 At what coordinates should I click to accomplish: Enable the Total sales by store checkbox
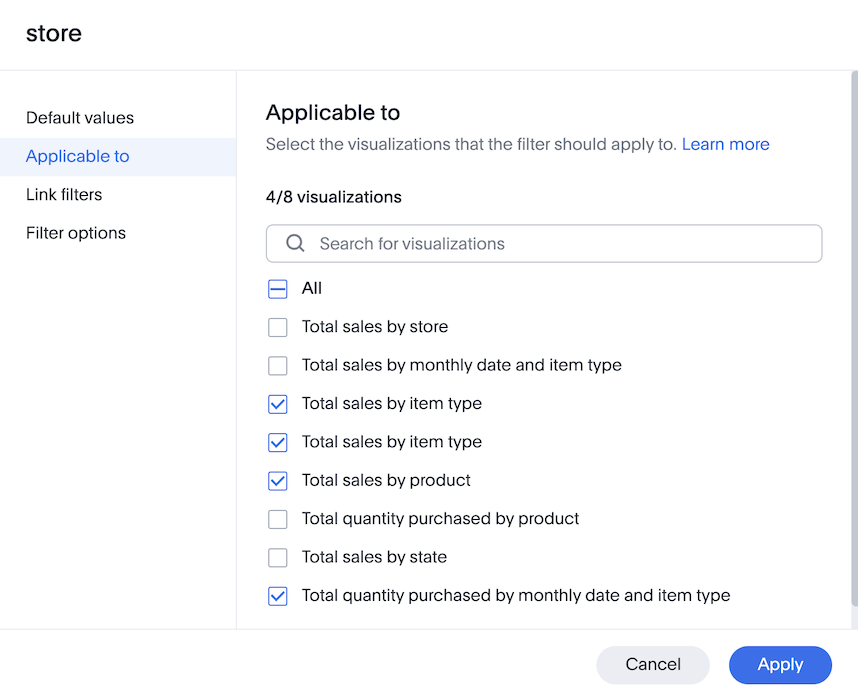click(x=277, y=327)
